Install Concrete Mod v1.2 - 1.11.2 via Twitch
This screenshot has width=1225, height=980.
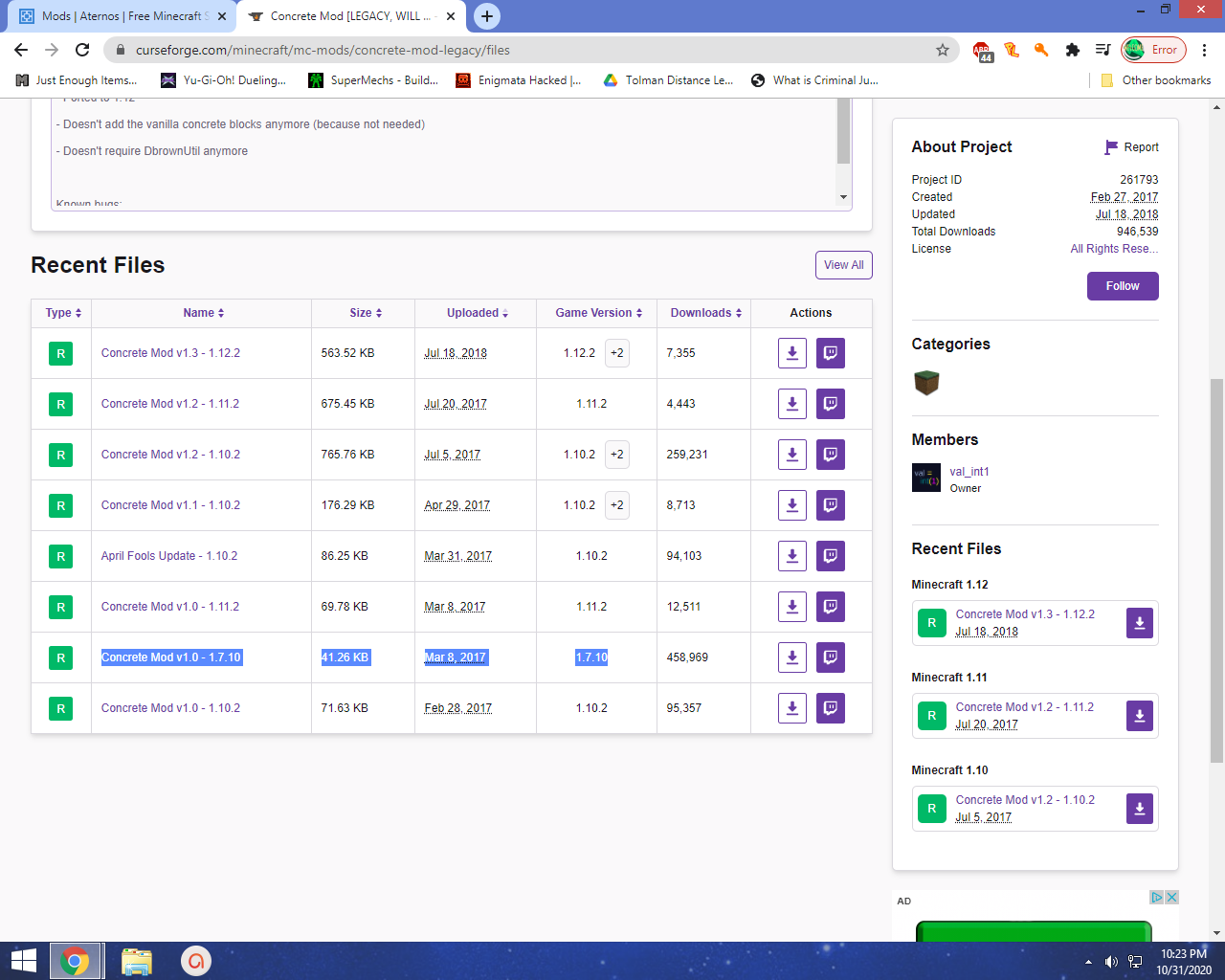click(x=831, y=404)
